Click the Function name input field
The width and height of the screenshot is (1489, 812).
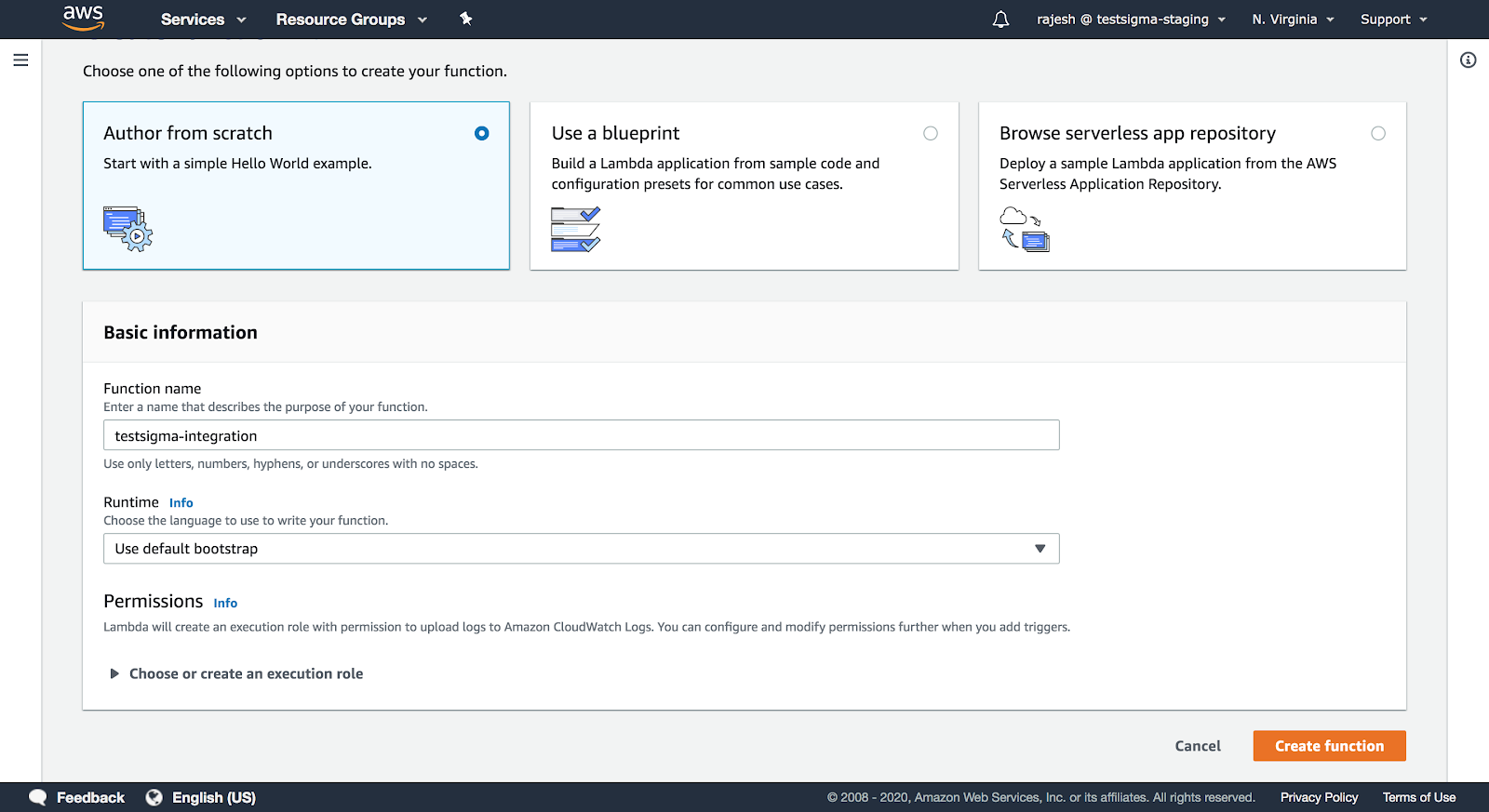pos(581,435)
